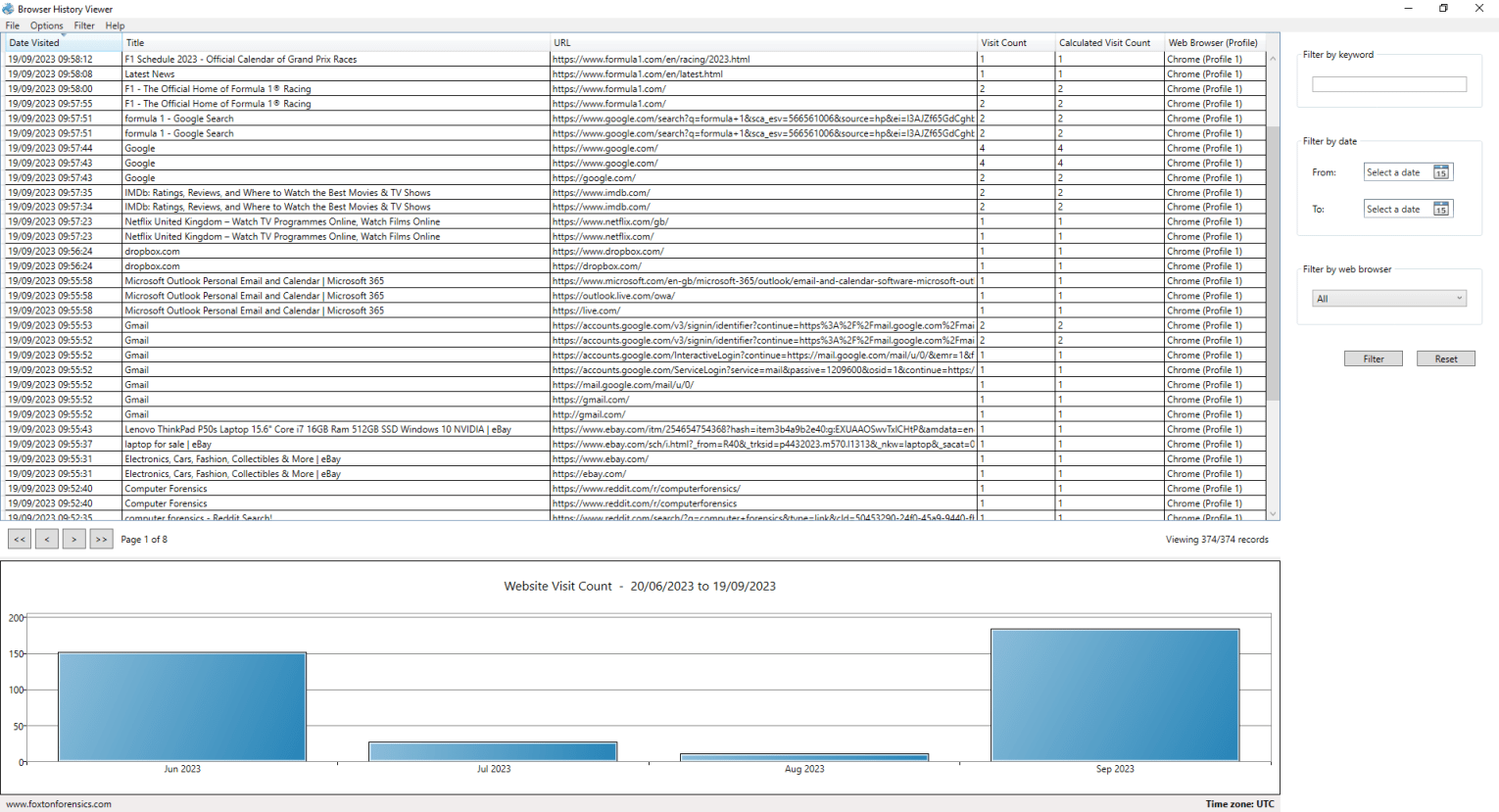Click the 'https://live.com/' URL cell

pos(763,310)
